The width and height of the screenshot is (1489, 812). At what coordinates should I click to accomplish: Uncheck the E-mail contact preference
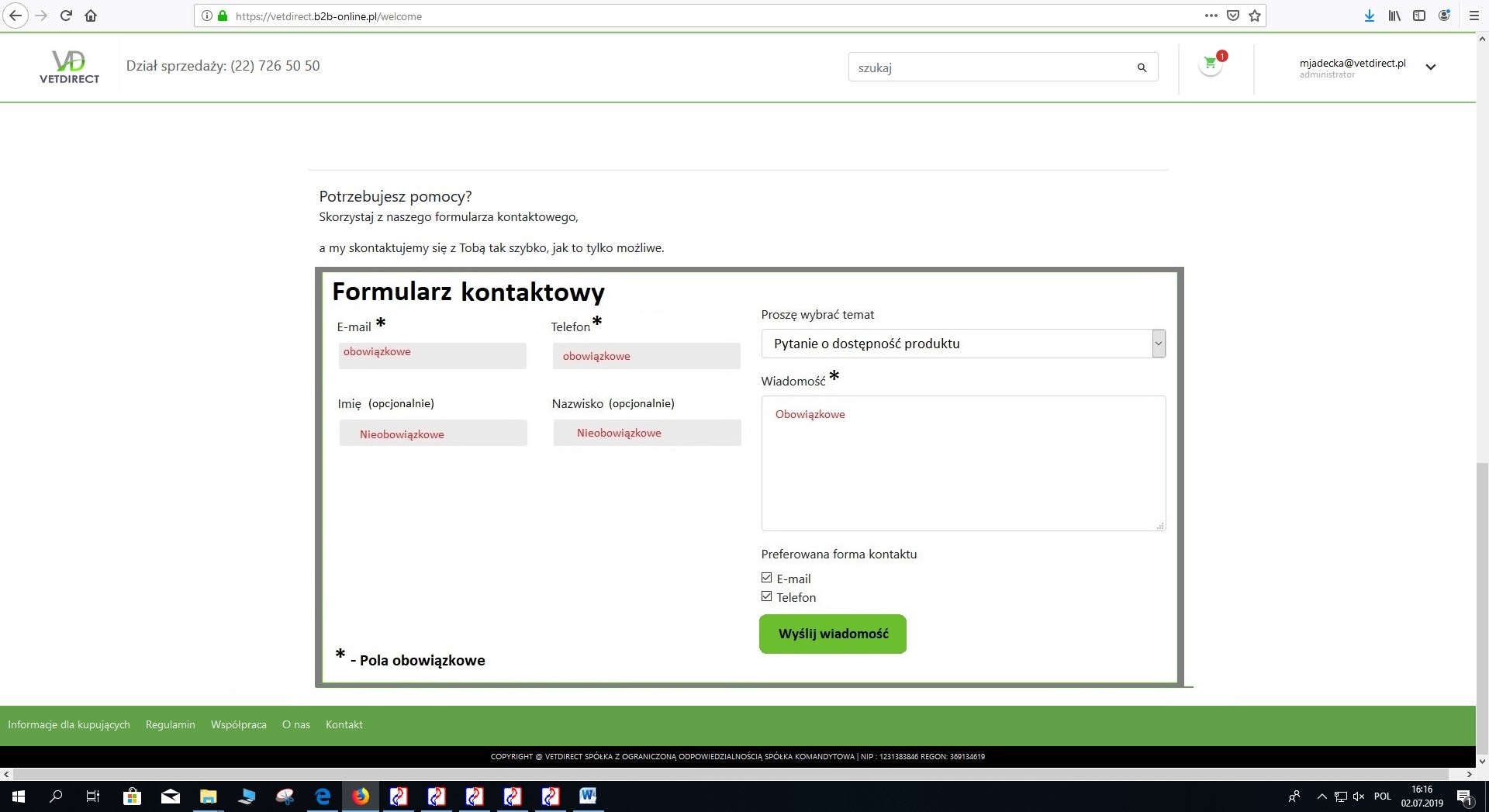(x=767, y=578)
